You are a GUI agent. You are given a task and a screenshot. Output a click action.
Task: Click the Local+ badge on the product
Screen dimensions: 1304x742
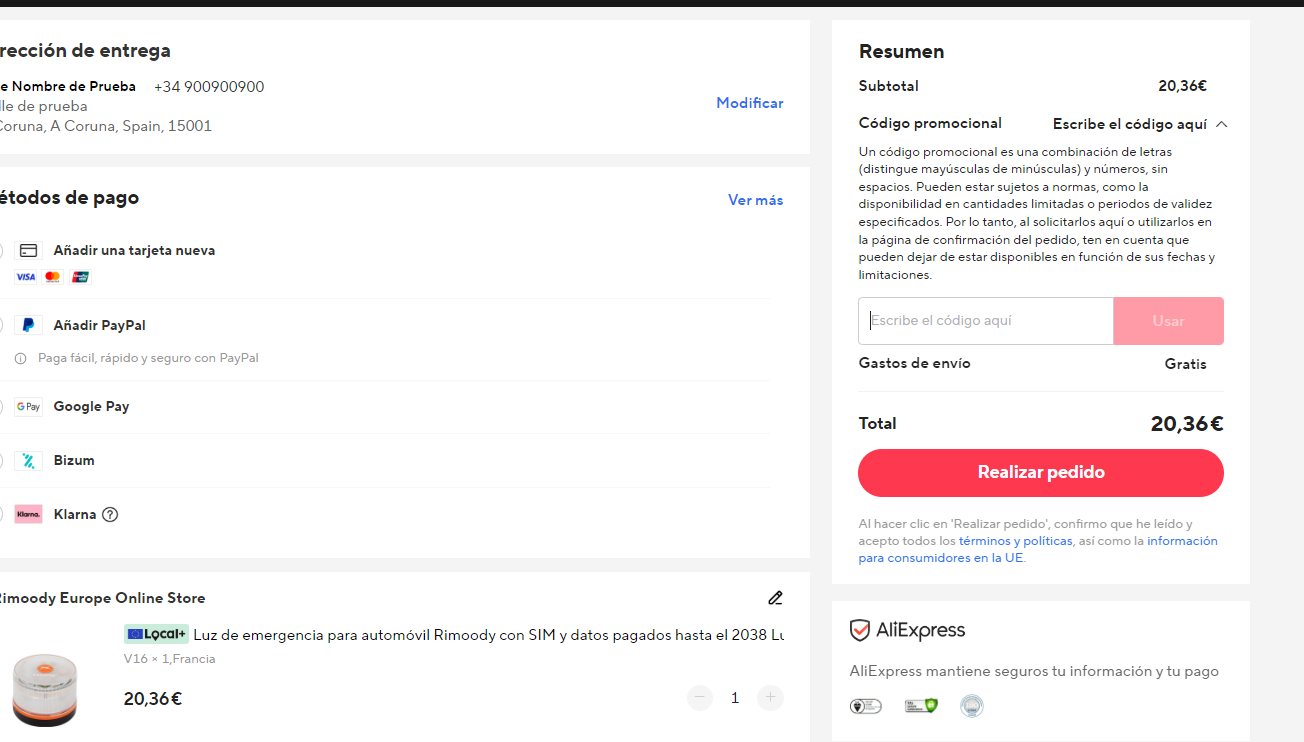pos(156,634)
